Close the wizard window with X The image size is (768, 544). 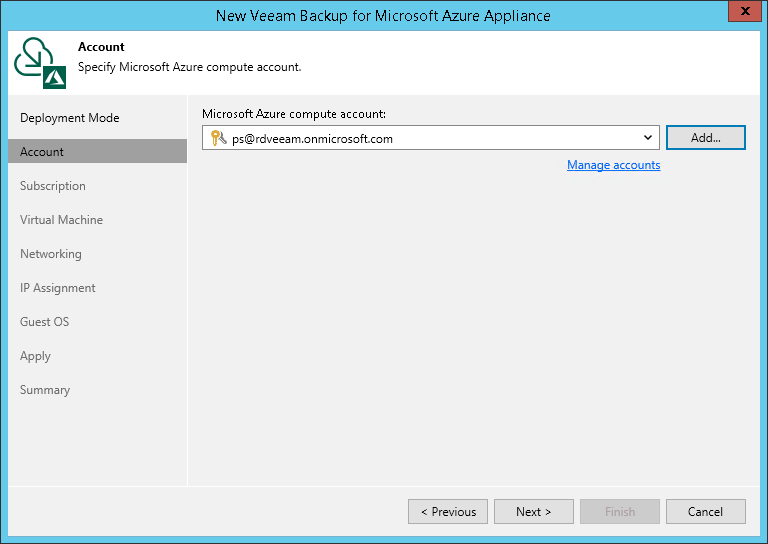pos(745,11)
